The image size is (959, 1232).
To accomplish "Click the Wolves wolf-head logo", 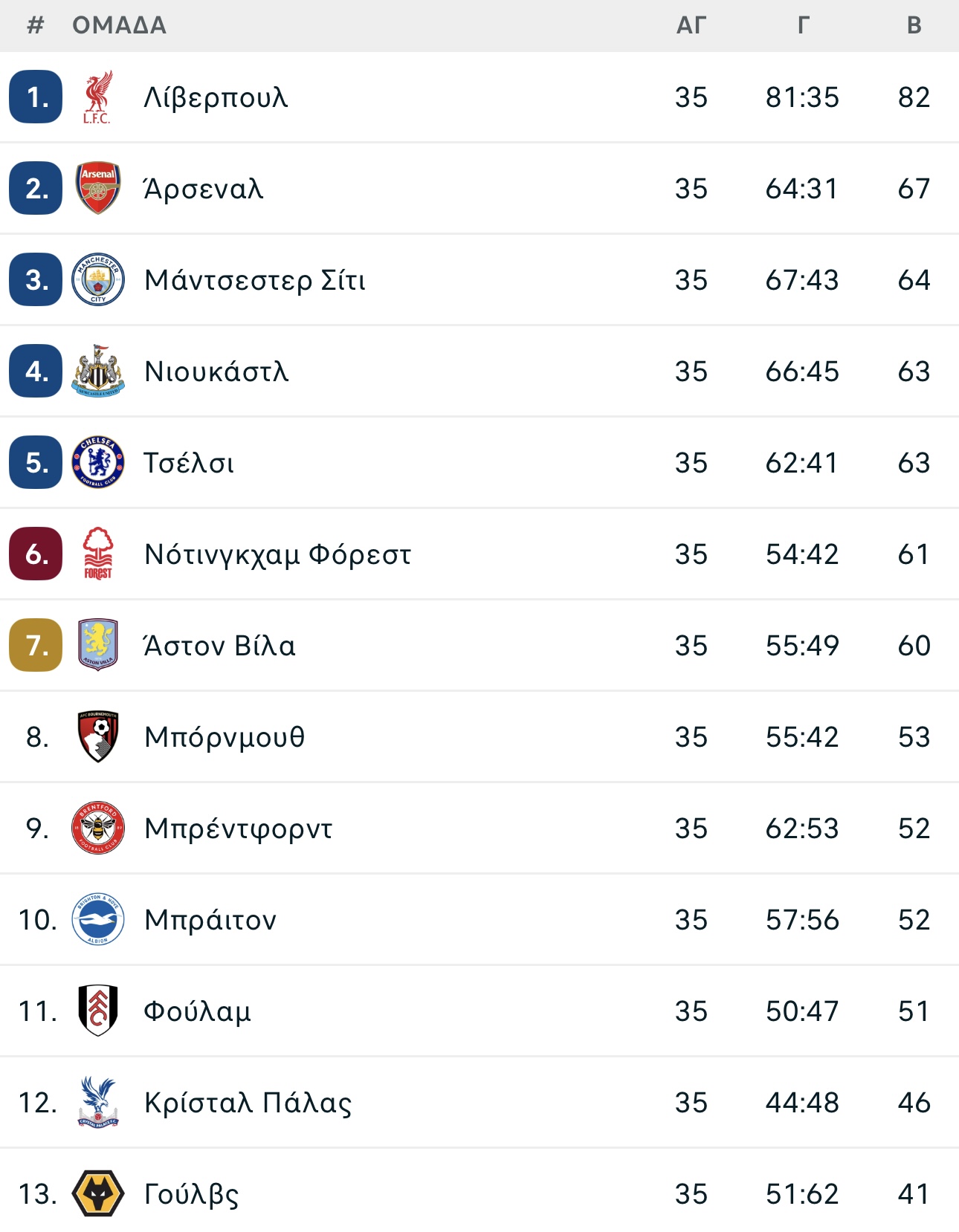I will coord(98,1193).
